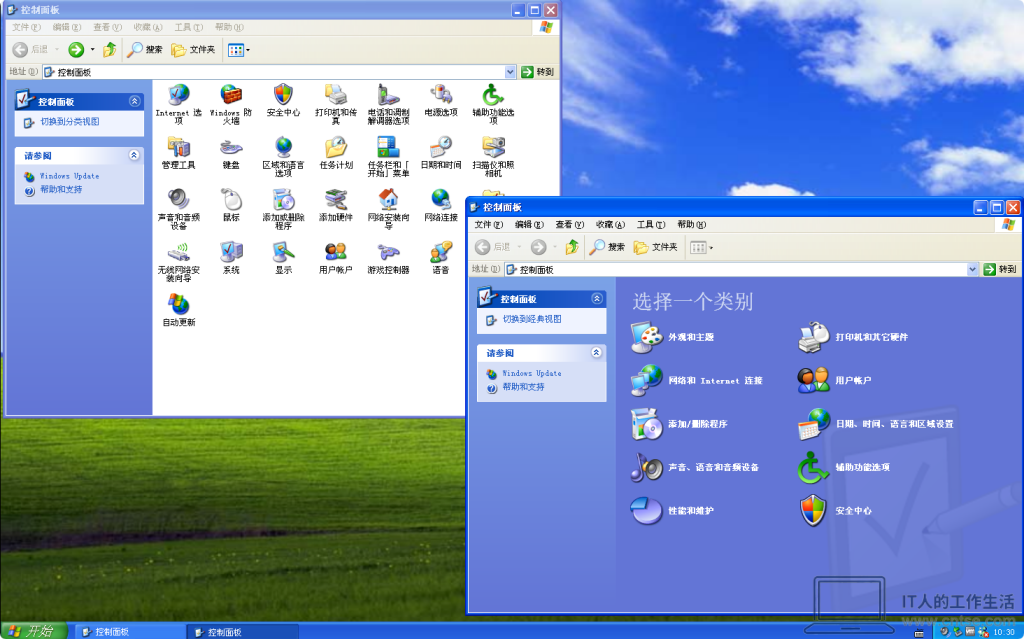Open the Windows 防火墙 icon
Screen dimensions: 1024x639
pos(231,103)
